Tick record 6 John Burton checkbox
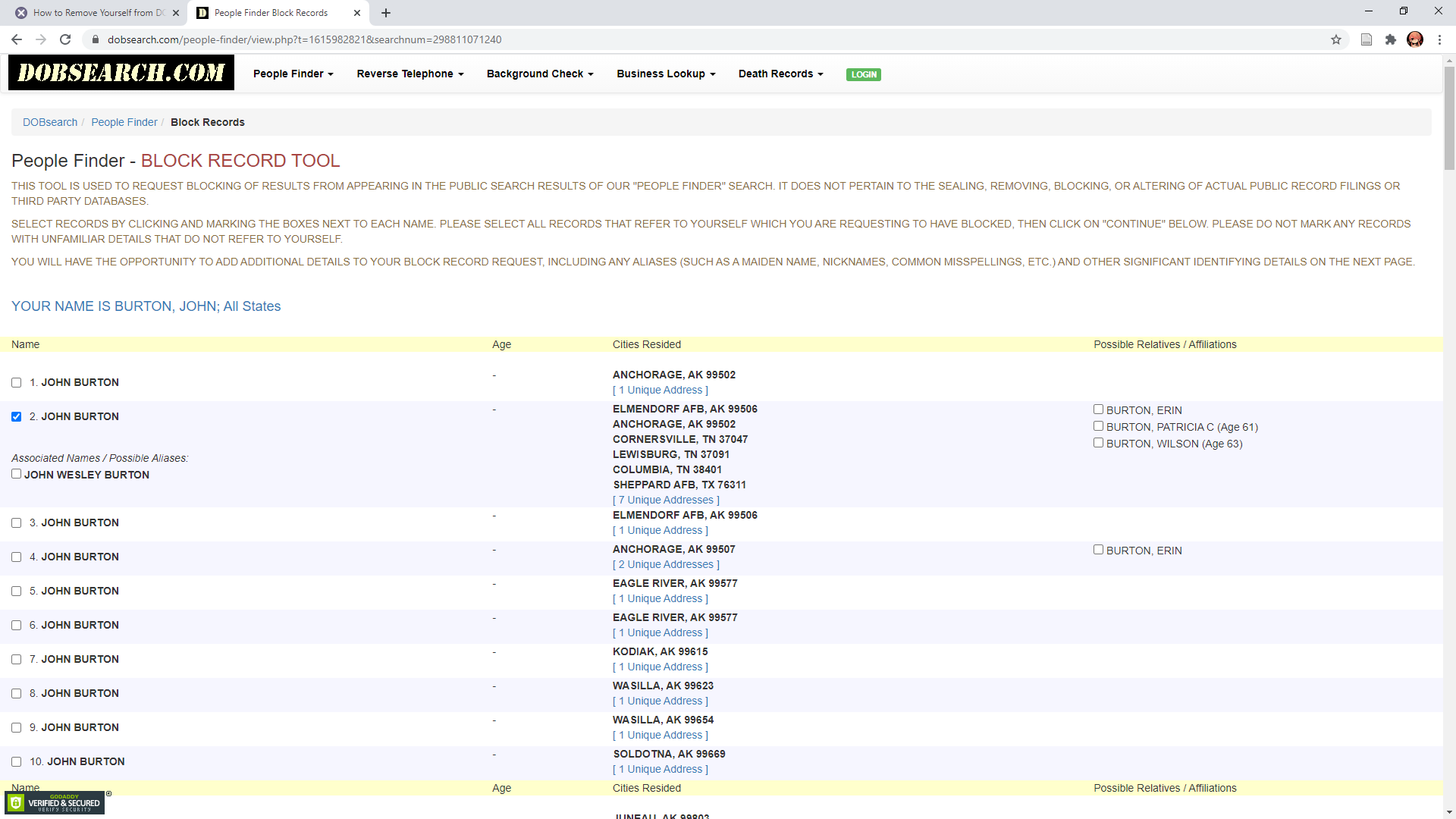This screenshot has width=1456, height=819. (x=16, y=626)
